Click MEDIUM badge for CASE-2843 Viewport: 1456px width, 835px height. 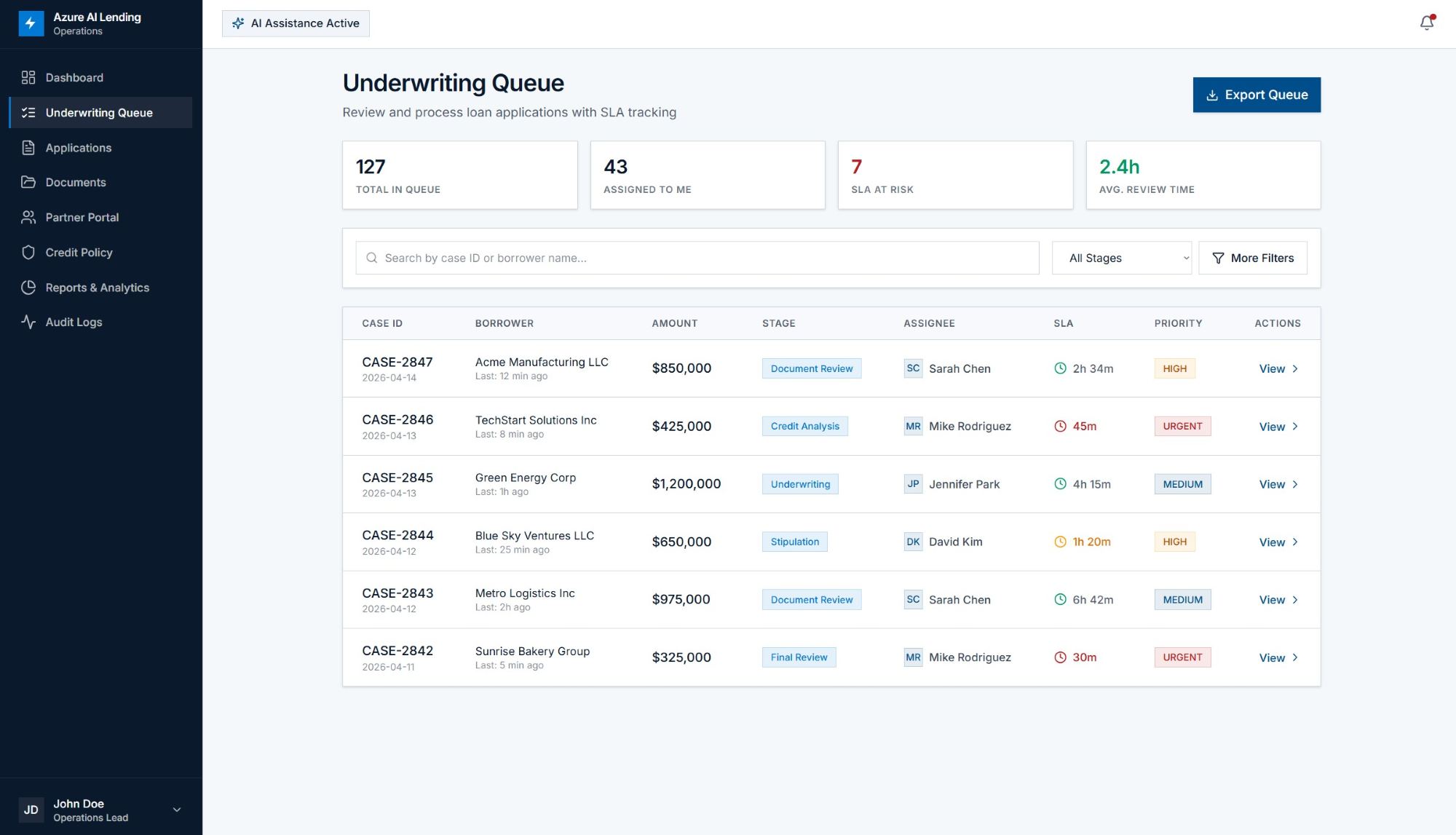pos(1182,600)
